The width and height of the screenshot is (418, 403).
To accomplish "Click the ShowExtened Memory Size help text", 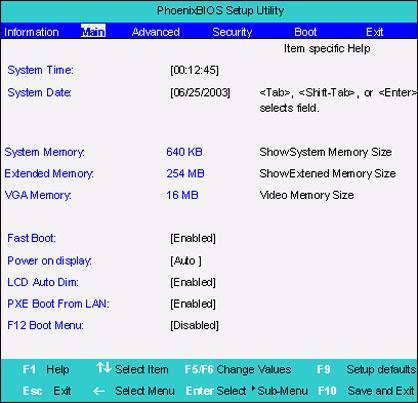I will (328, 174).
